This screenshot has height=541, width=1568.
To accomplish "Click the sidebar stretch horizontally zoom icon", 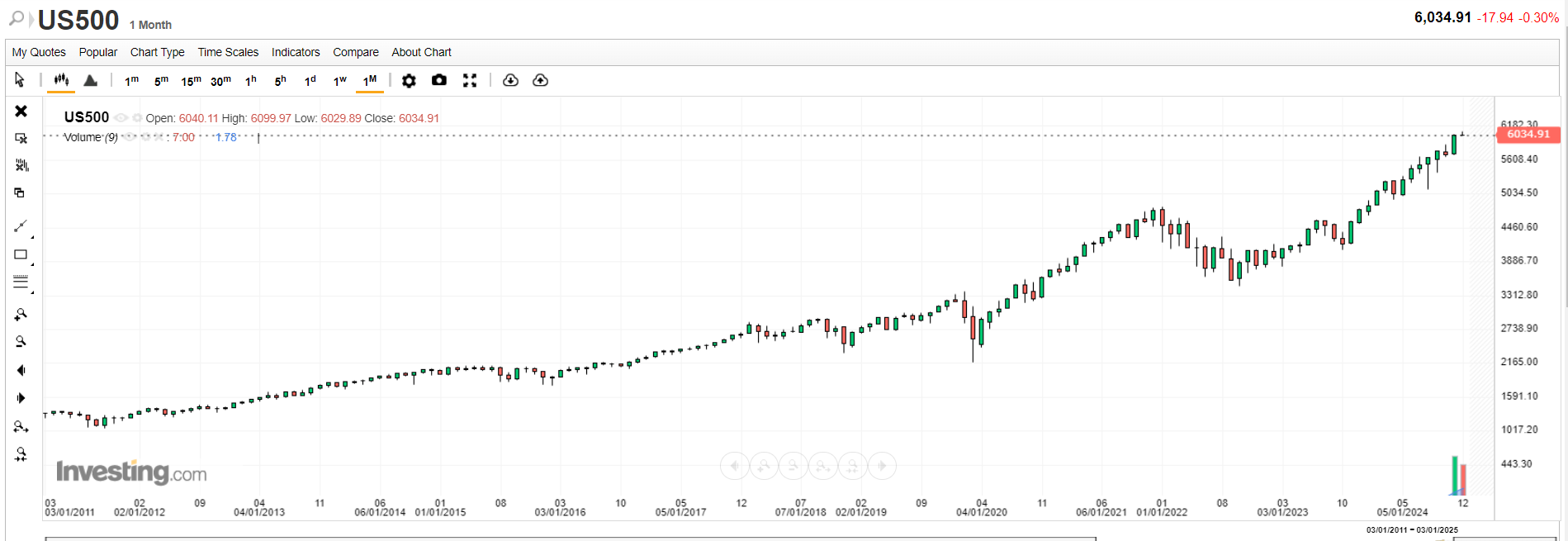I will [21, 426].
